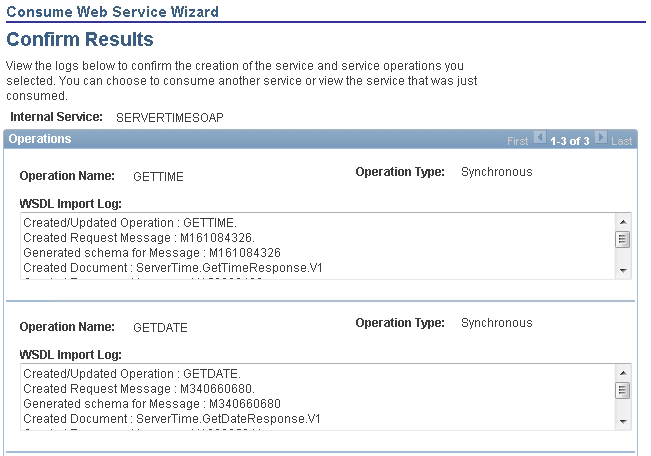Click Synchronous type for GETDATE operation
The height and width of the screenshot is (456, 651).
pyautogui.click(x=497, y=323)
